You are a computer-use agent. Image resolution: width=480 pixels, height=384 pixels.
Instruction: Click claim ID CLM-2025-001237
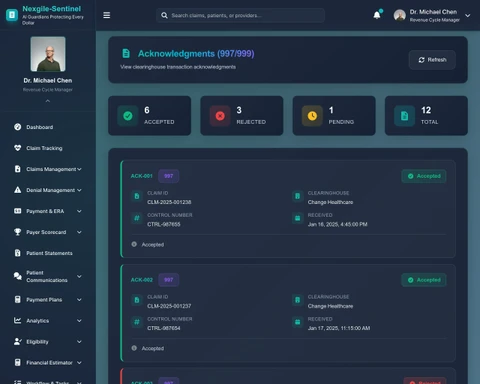point(169,306)
